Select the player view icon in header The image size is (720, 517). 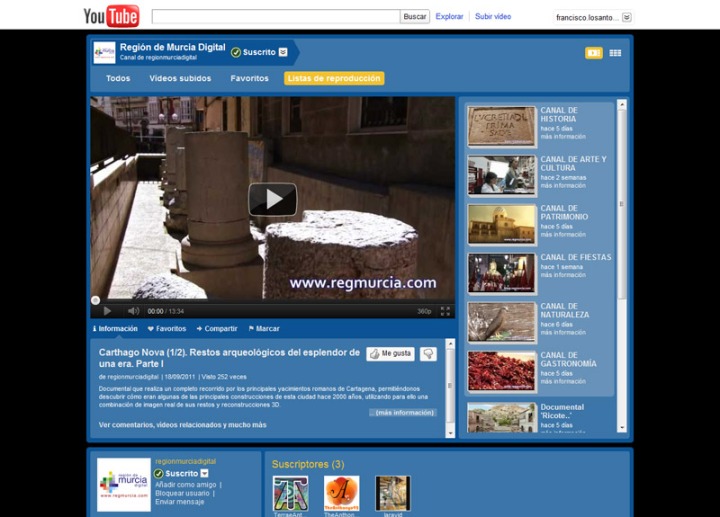click(x=593, y=53)
